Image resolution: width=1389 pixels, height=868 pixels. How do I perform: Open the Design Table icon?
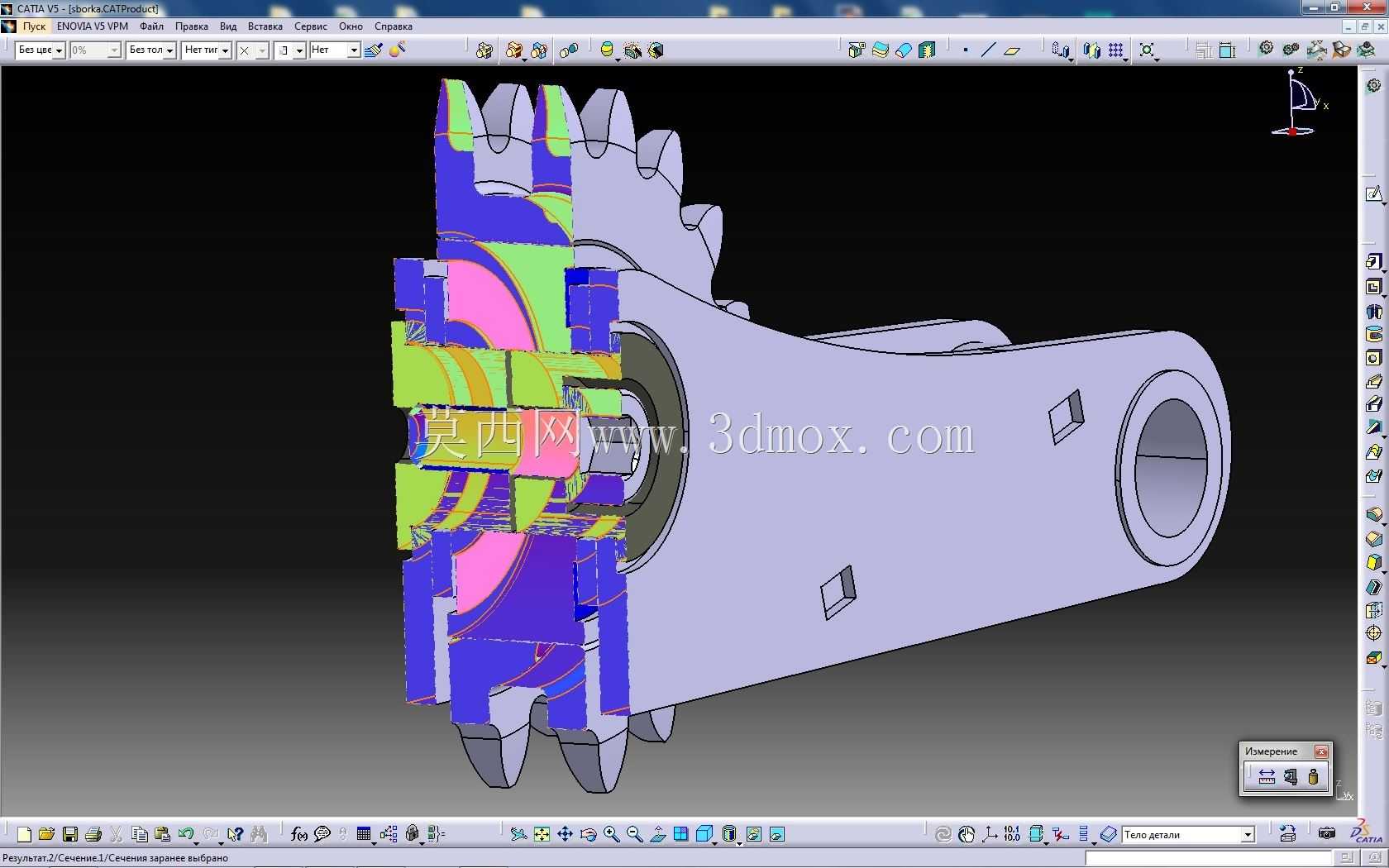point(364,834)
